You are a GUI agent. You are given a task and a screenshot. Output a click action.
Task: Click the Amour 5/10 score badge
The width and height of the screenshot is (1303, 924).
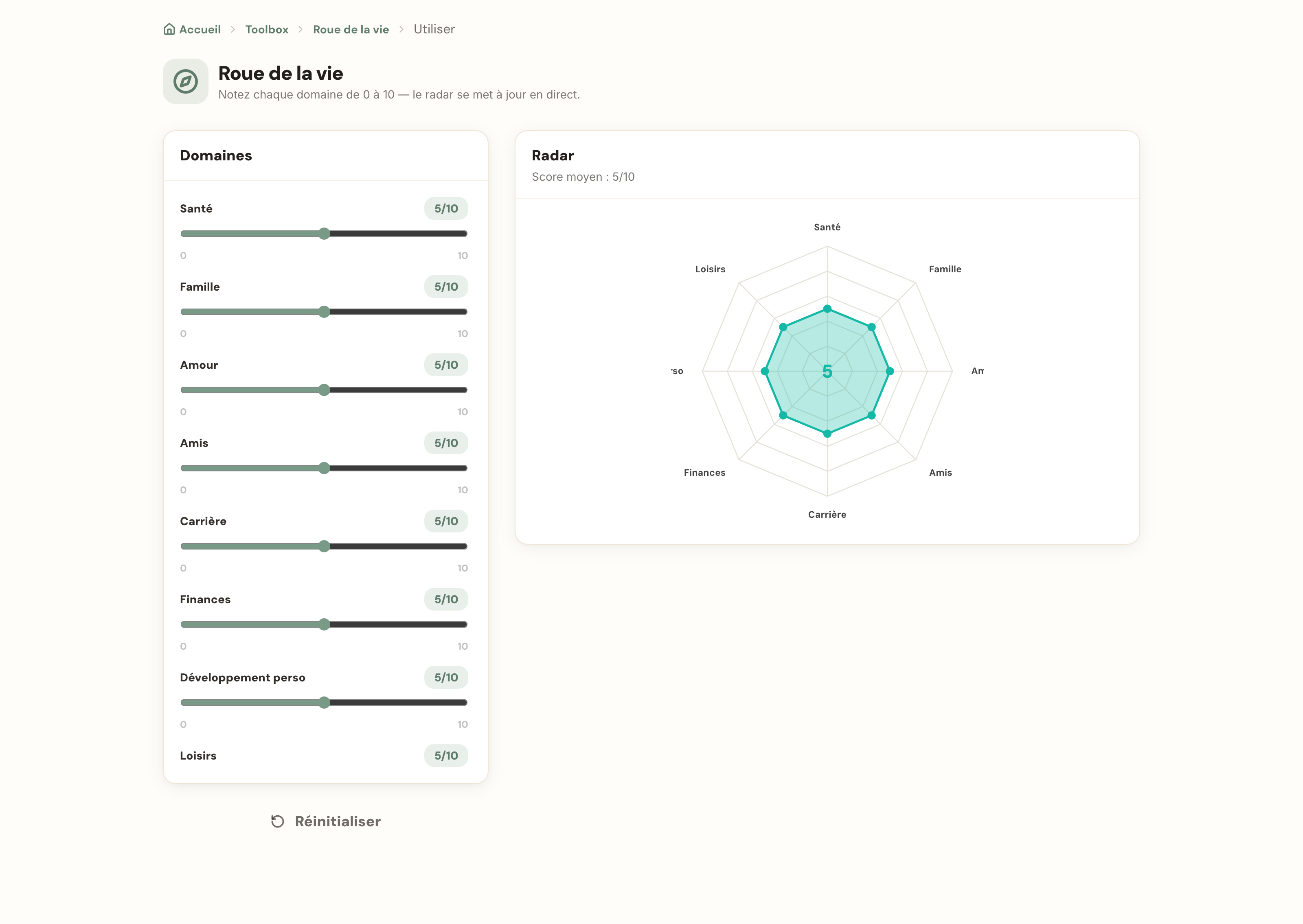click(446, 365)
